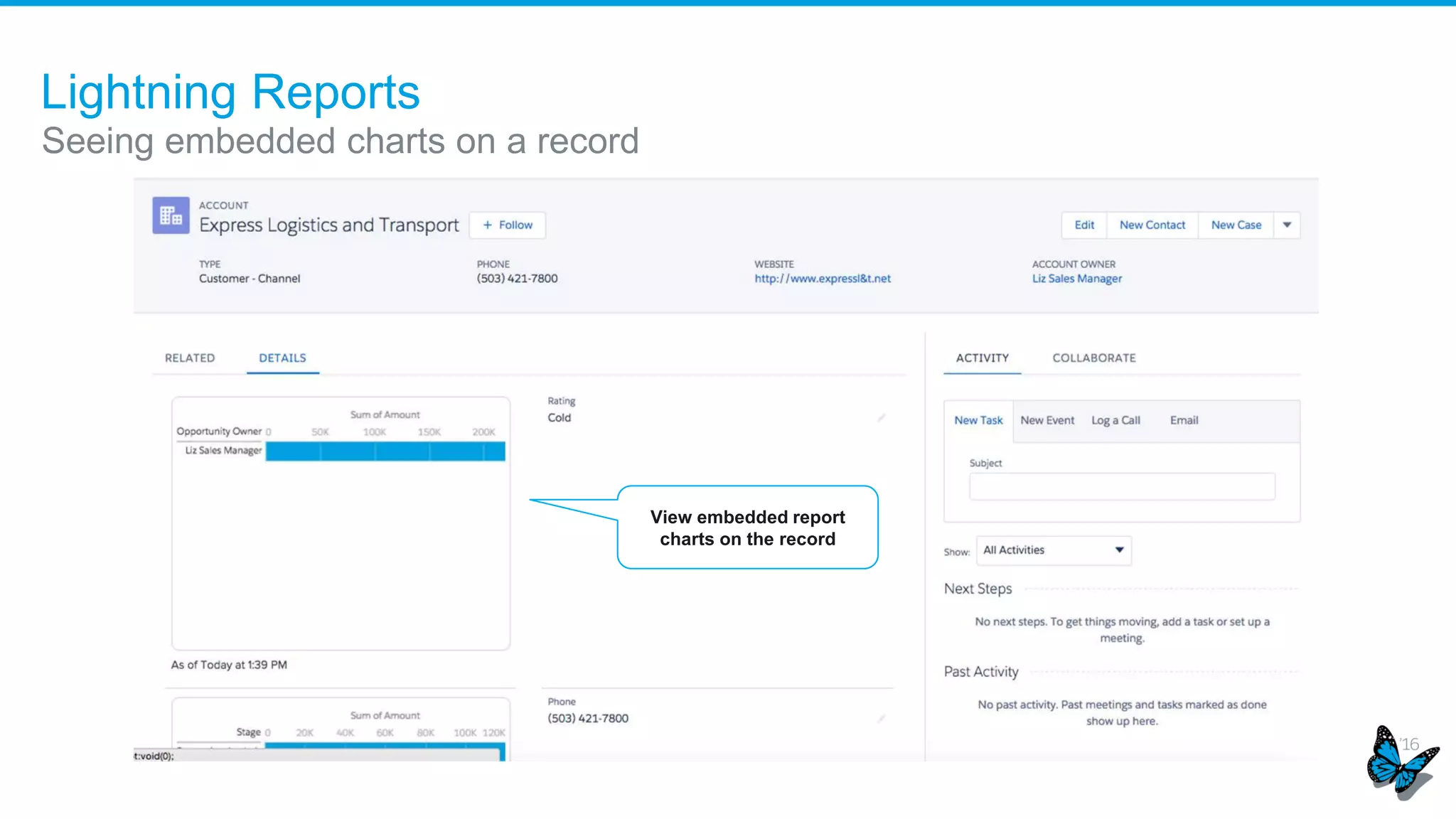Viewport: 1456px width, 819px height.
Task: Select the New Event tab
Action: [1047, 420]
